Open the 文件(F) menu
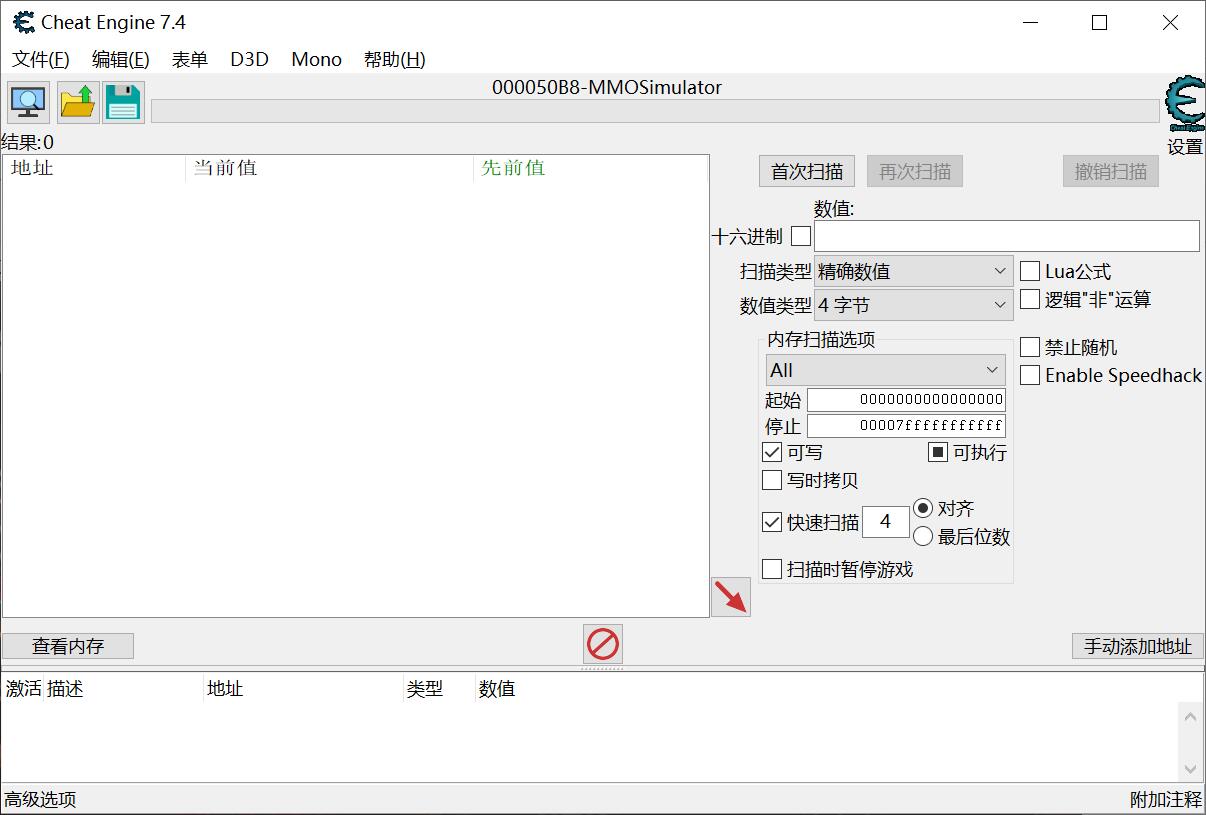The image size is (1206, 815). pos(41,59)
